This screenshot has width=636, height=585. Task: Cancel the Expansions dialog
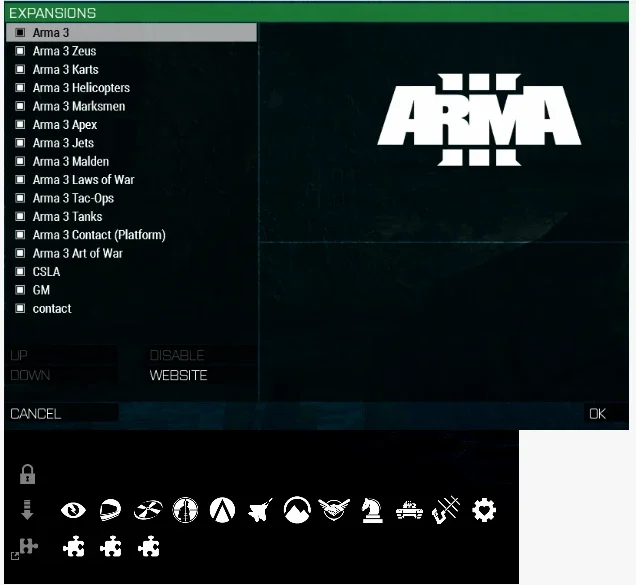point(61,414)
